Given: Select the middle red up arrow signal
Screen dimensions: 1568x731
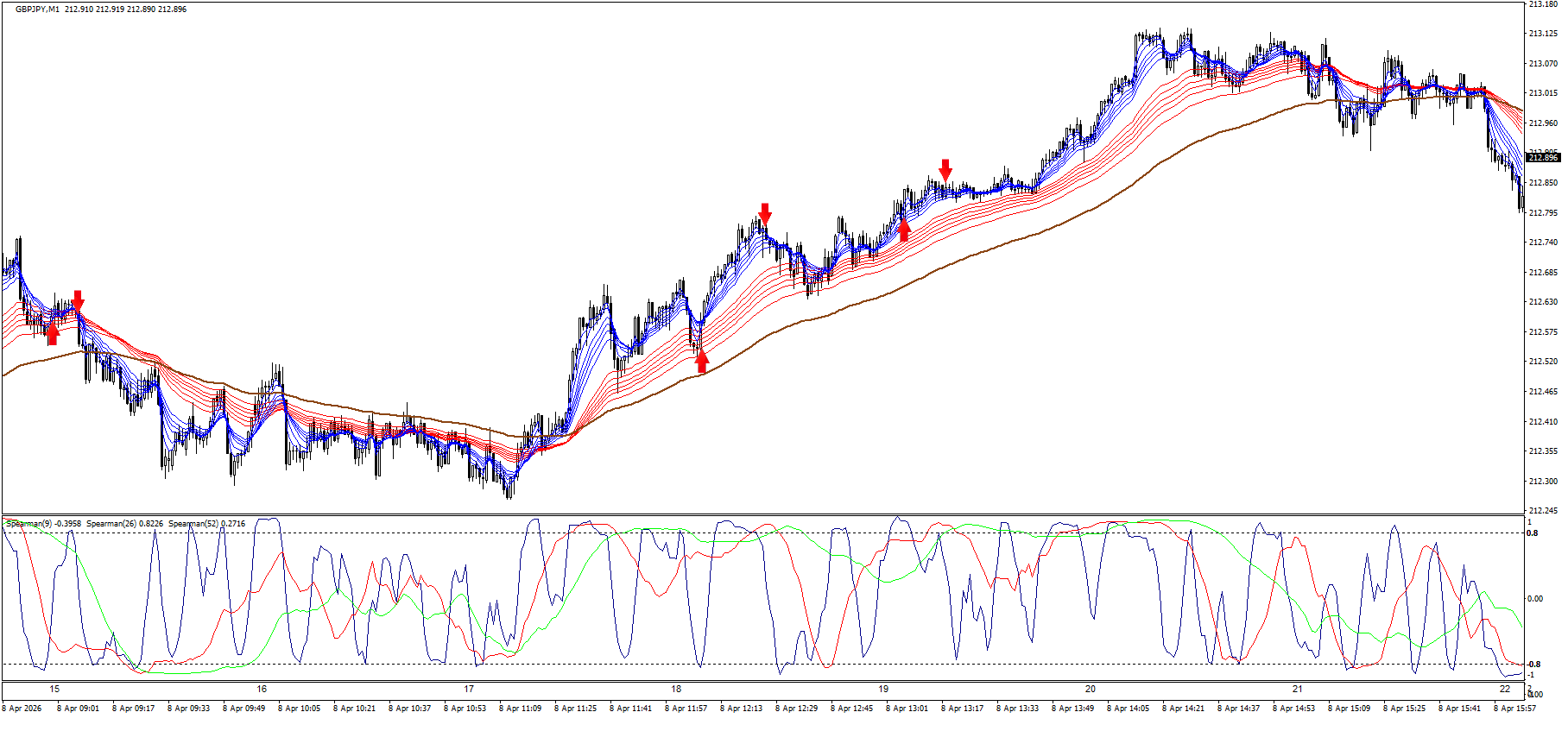Looking at the screenshot, I should pyautogui.click(x=702, y=361).
